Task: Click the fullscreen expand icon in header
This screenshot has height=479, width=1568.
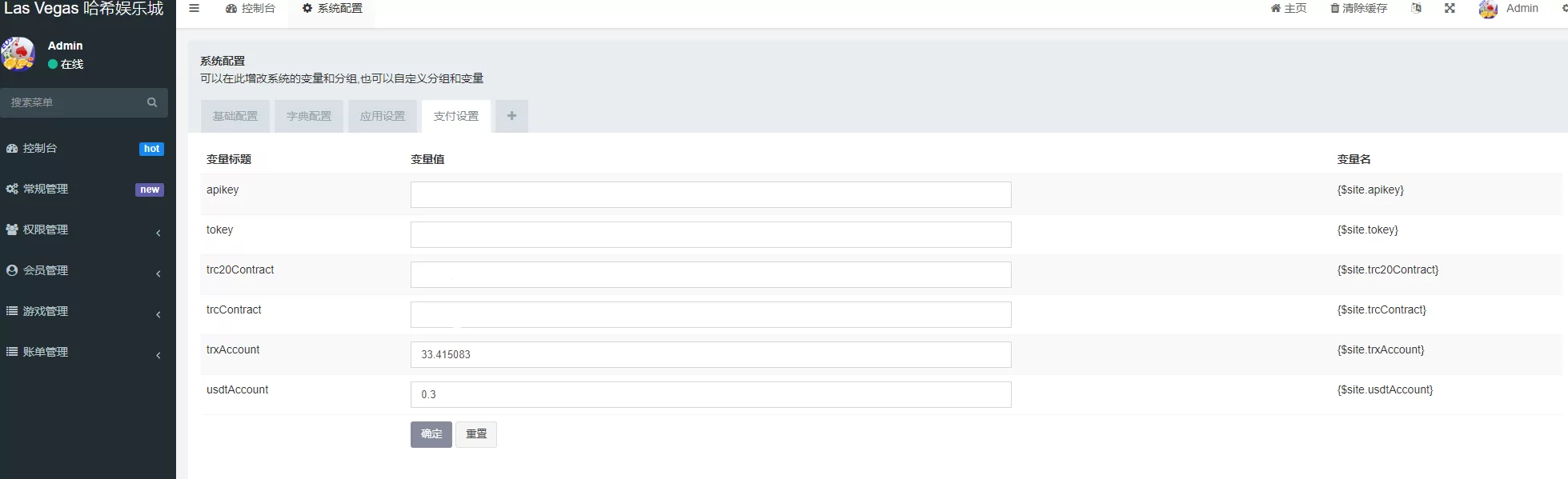Action: coord(1450,8)
